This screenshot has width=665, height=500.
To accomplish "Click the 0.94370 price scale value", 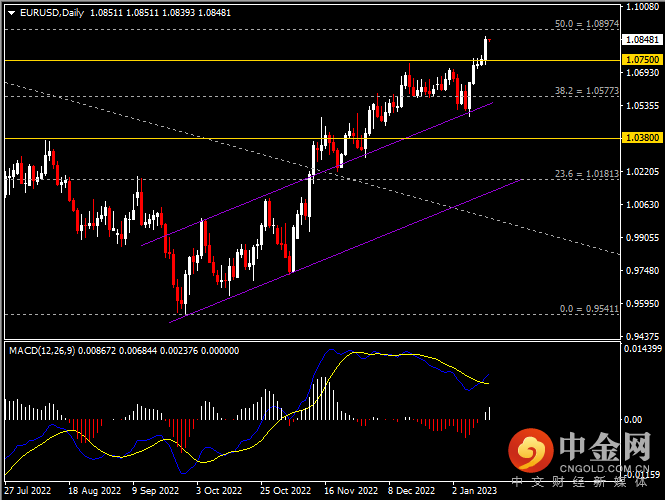I will (640, 336).
